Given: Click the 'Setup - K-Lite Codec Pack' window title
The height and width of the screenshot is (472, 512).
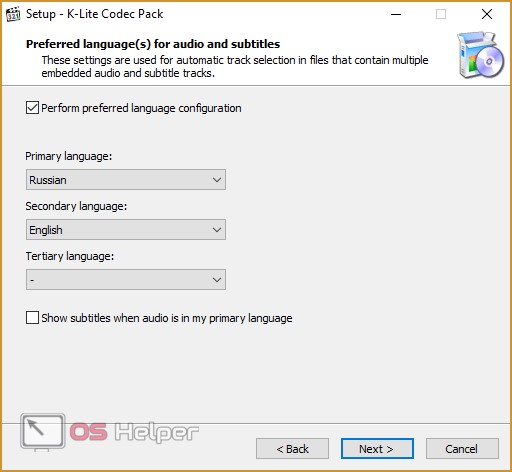Looking at the screenshot, I should point(95,14).
